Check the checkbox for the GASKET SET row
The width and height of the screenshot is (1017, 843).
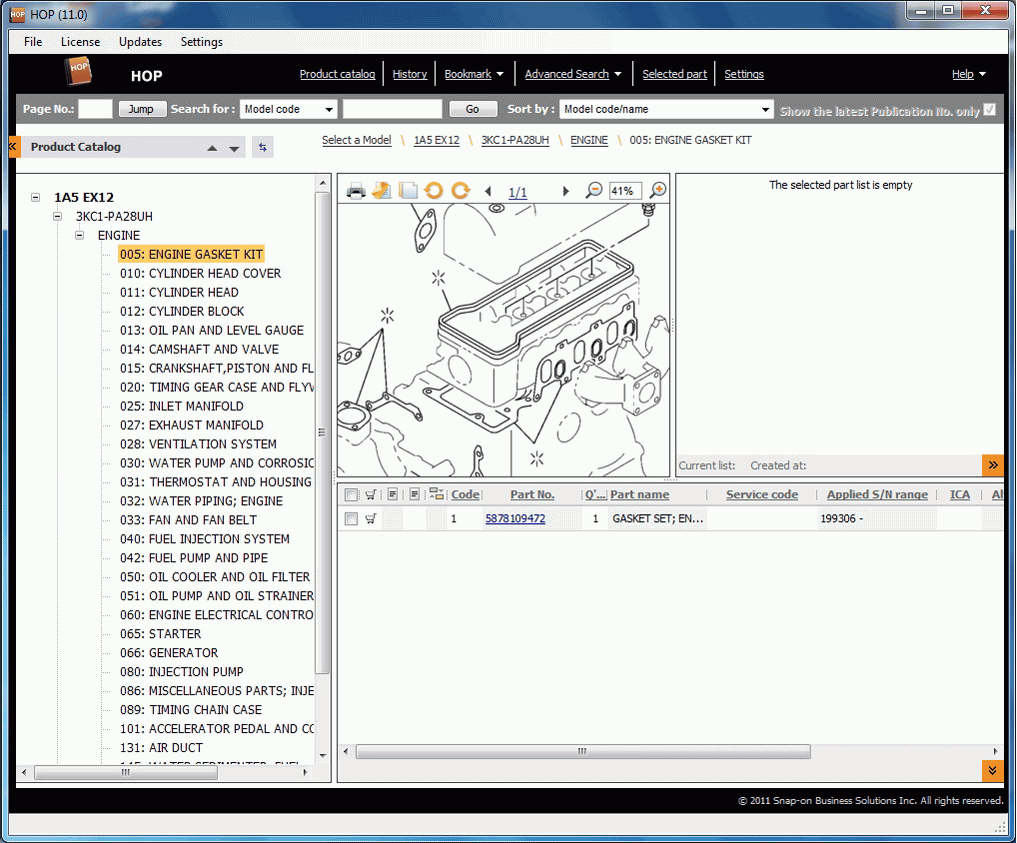point(349,518)
